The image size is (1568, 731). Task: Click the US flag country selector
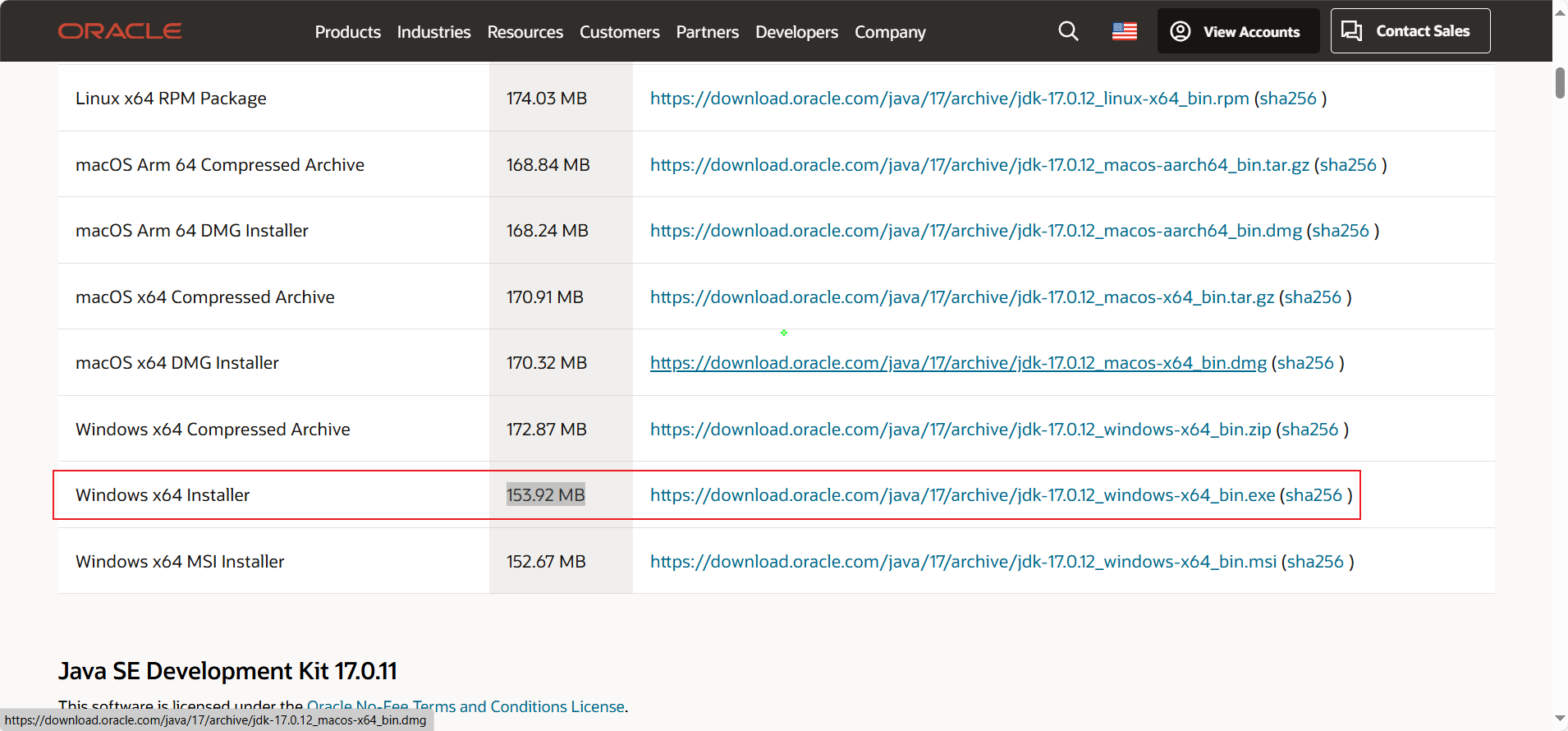[1124, 31]
